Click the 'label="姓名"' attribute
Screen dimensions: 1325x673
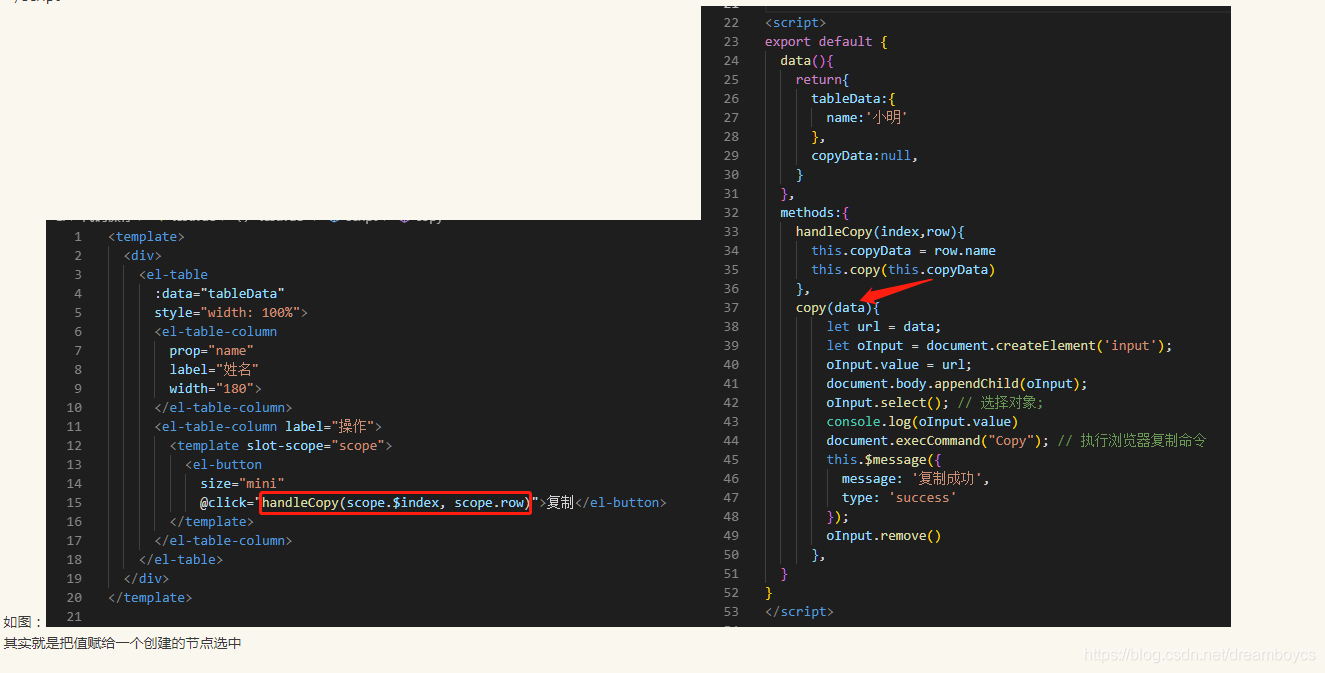coord(214,370)
